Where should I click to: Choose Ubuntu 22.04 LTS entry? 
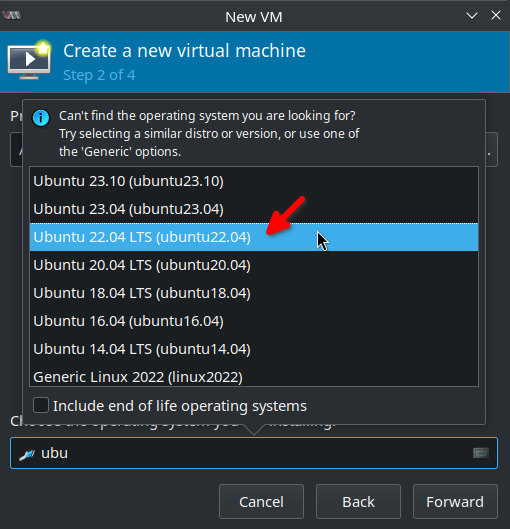click(x=254, y=237)
